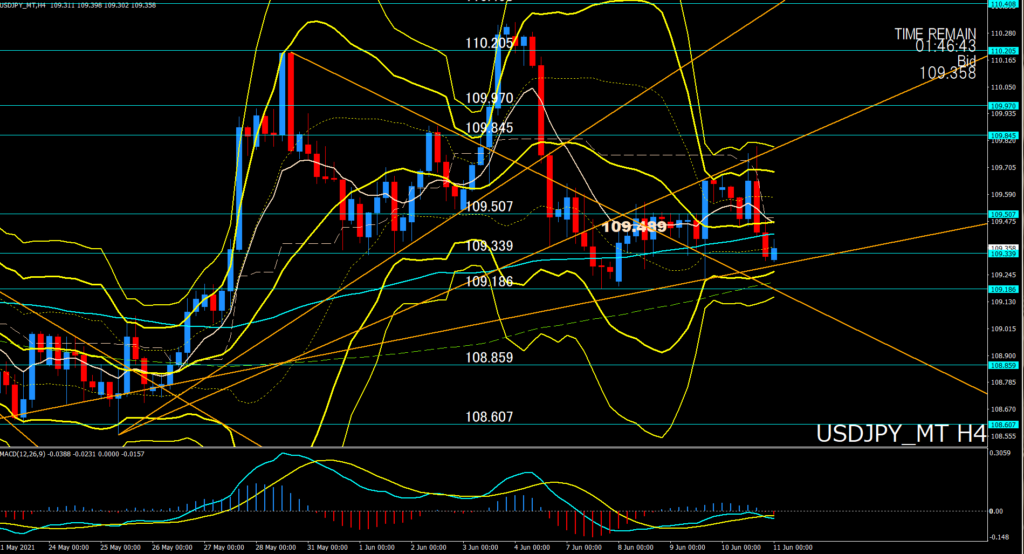Click the 1 Jun 00:00 date label
Viewport: 1024px width, 554px height.
point(377,547)
